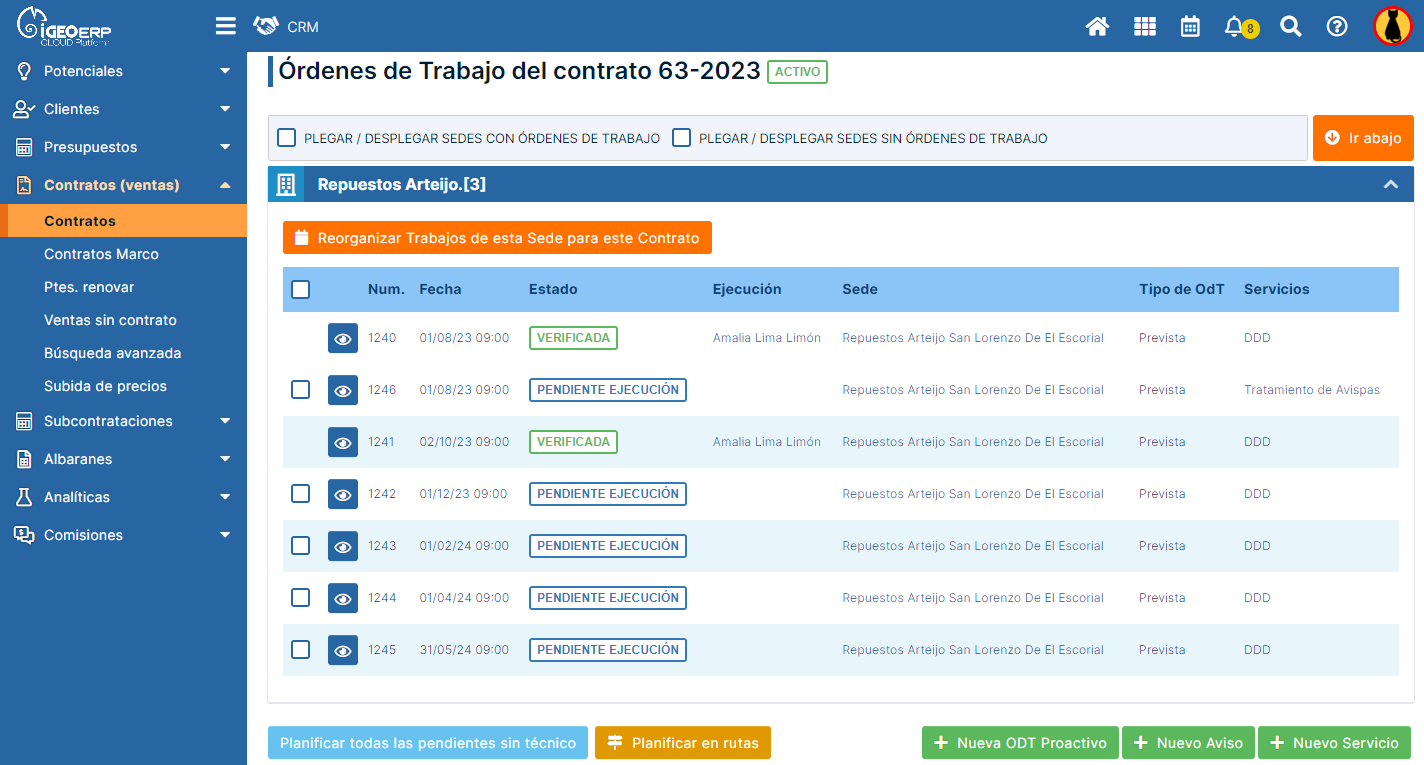The width and height of the screenshot is (1424, 765).
Task: Select checkbox for work order 1246
Action: click(300, 390)
